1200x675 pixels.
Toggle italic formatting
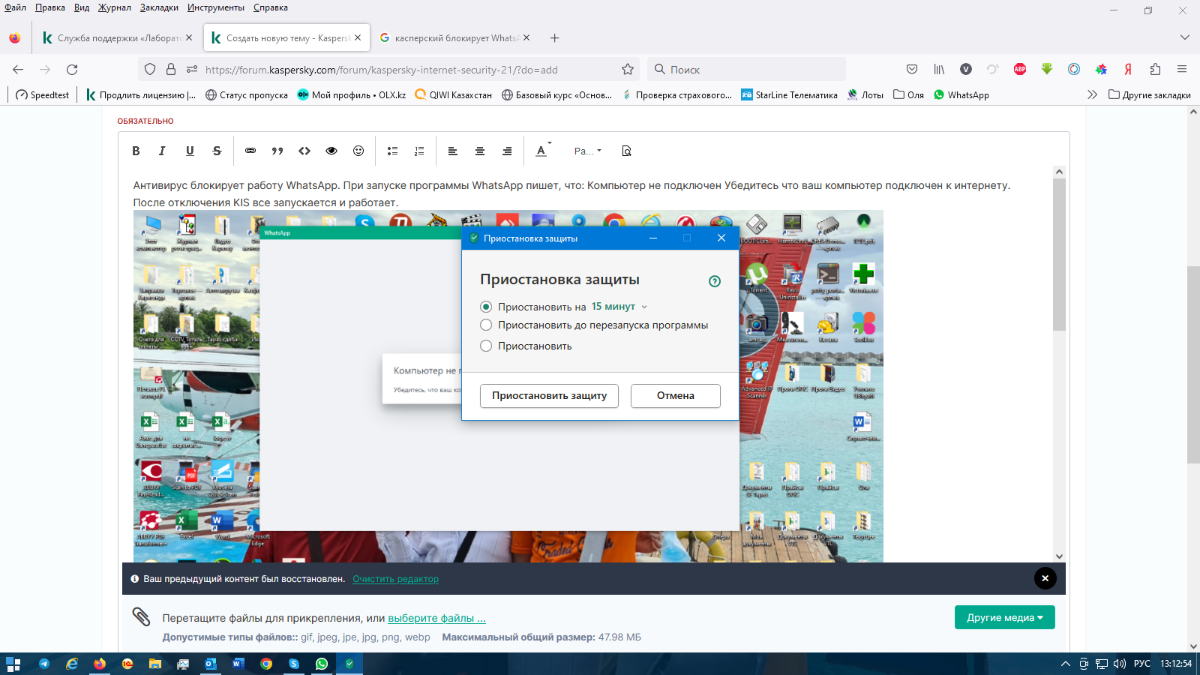[162, 151]
